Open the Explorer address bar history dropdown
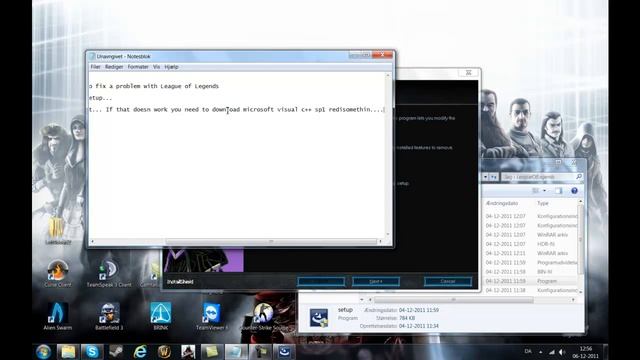Viewport: 640px width, 360px height. [485, 177]
